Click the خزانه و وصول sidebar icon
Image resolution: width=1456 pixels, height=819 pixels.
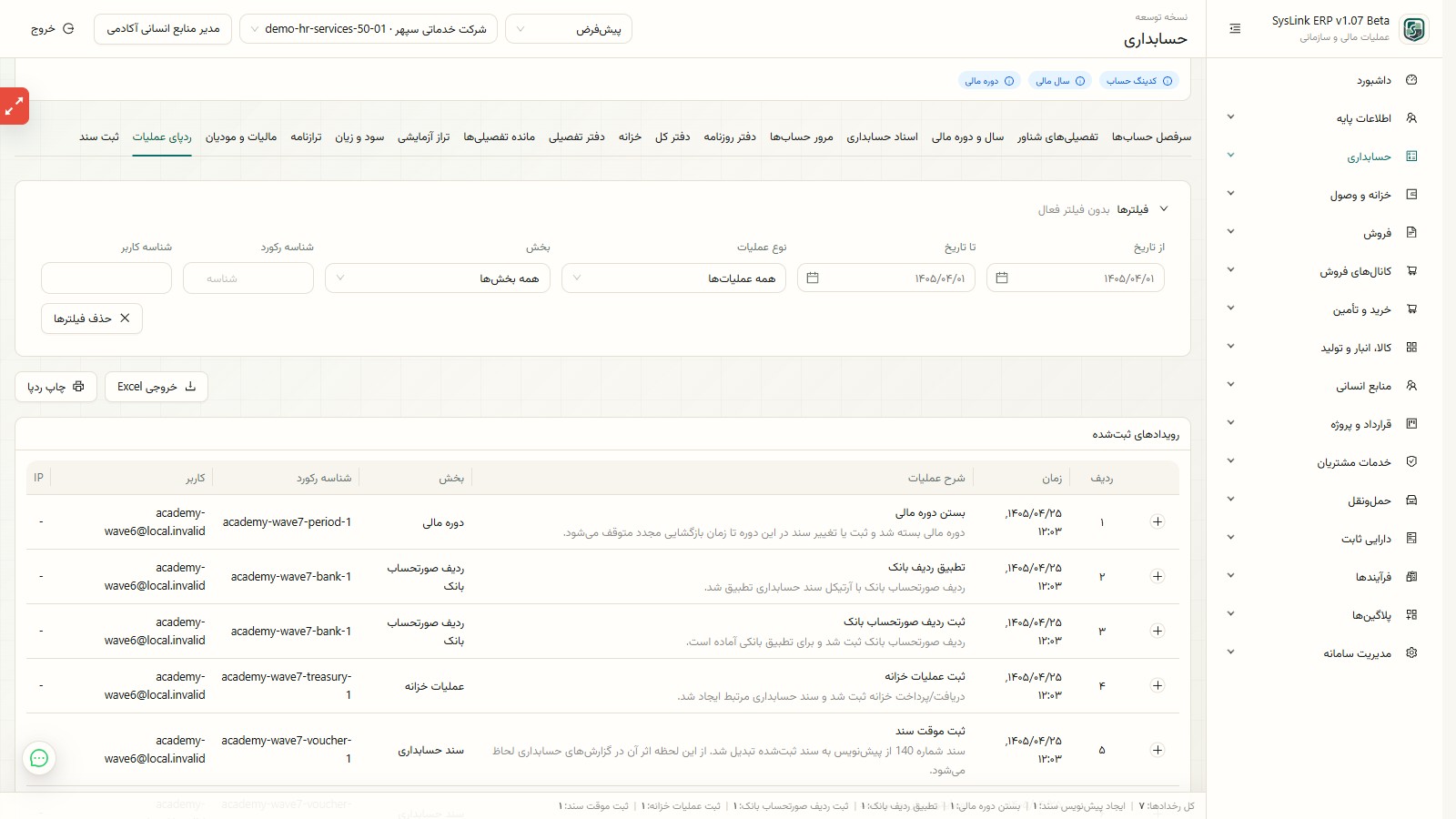(1411, 195)
